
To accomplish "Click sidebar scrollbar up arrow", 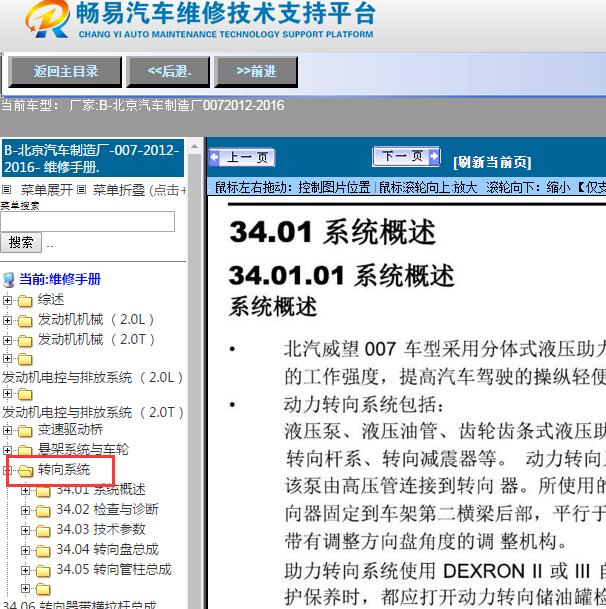I will [x=195, y=147].
